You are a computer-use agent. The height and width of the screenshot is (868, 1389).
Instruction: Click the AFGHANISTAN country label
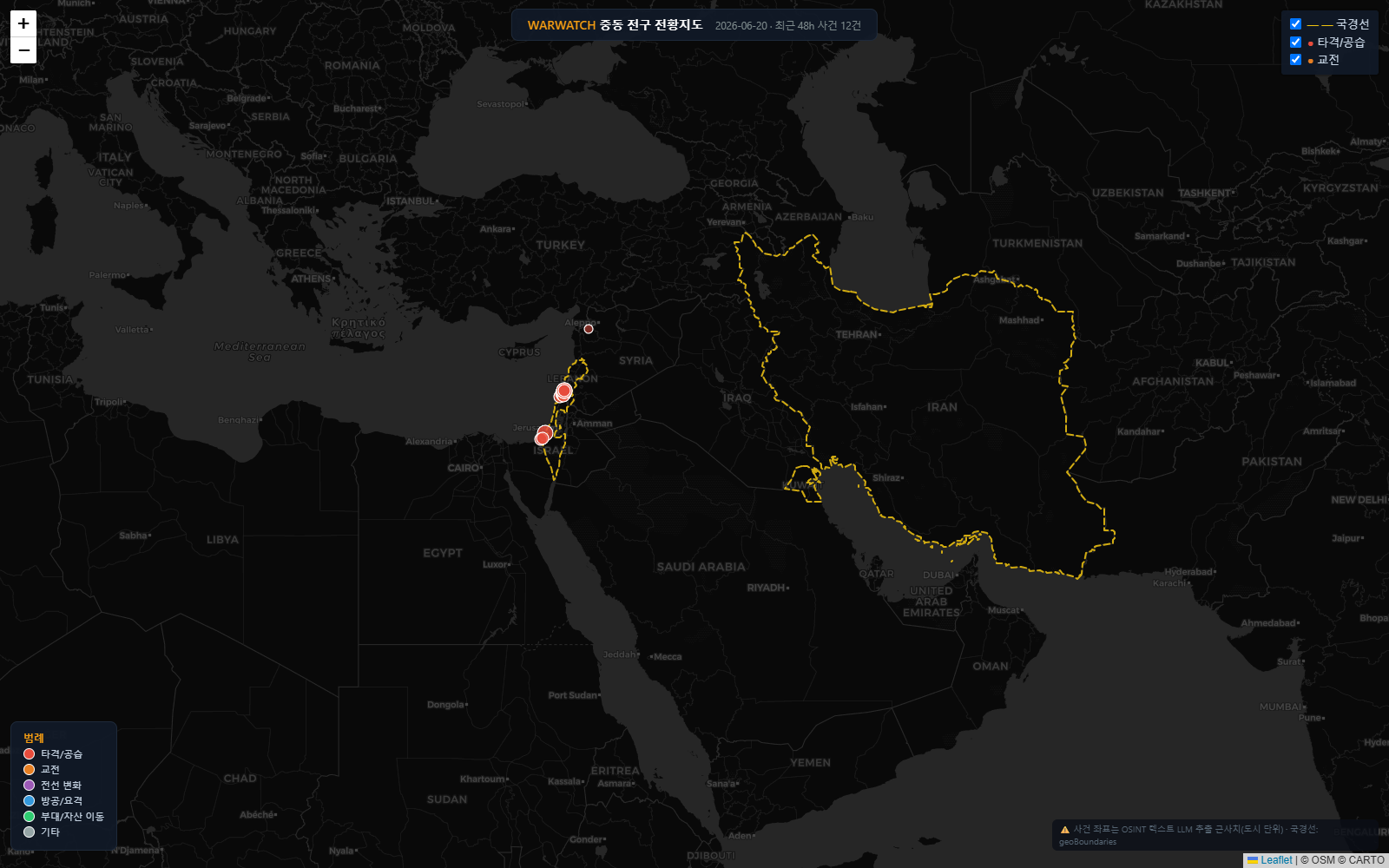[x=1173, y=381]
